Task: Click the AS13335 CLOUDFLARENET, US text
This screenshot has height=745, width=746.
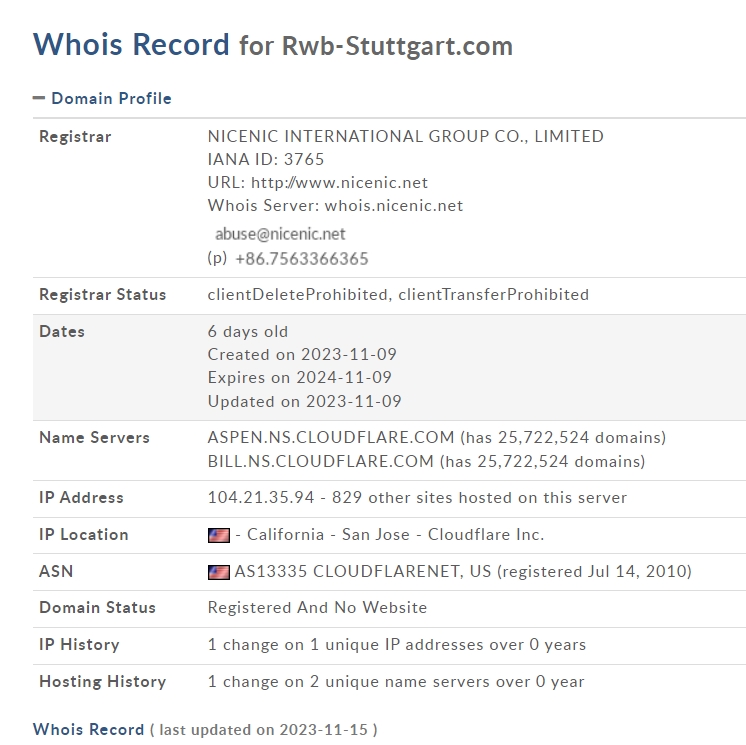Action: (x=363, y=571)
